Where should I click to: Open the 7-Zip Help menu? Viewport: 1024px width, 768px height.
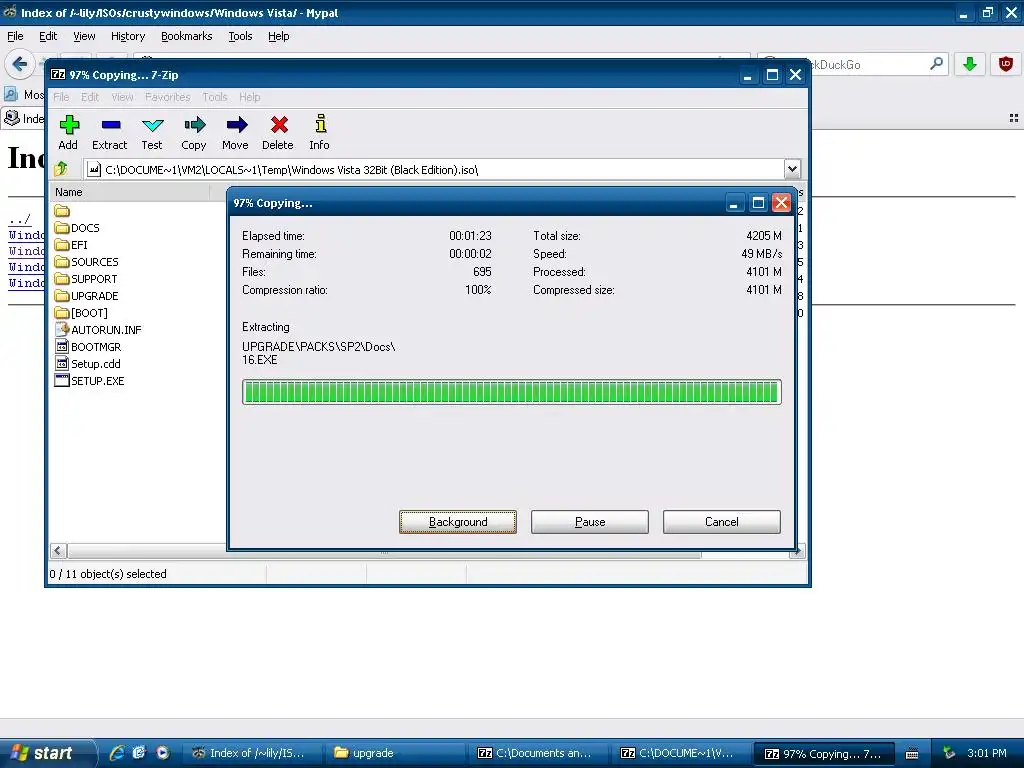coord(249,97)
